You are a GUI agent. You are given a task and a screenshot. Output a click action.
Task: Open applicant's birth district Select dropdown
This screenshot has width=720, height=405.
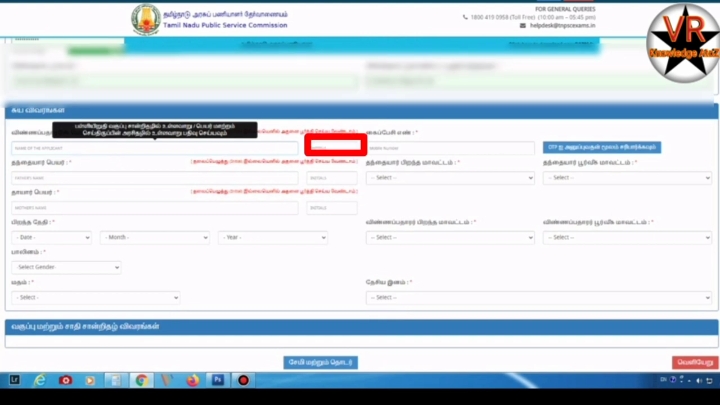pyautogui.click(x=450, y=237)
